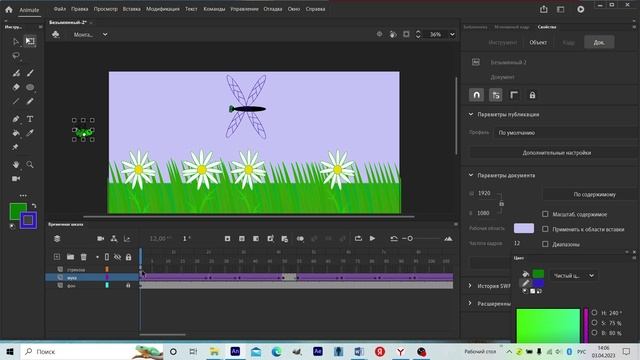This screenshot has height=360, width=640.
Task: Open the edit toolbar three-dots menu
Action: [x=23, y=196]
